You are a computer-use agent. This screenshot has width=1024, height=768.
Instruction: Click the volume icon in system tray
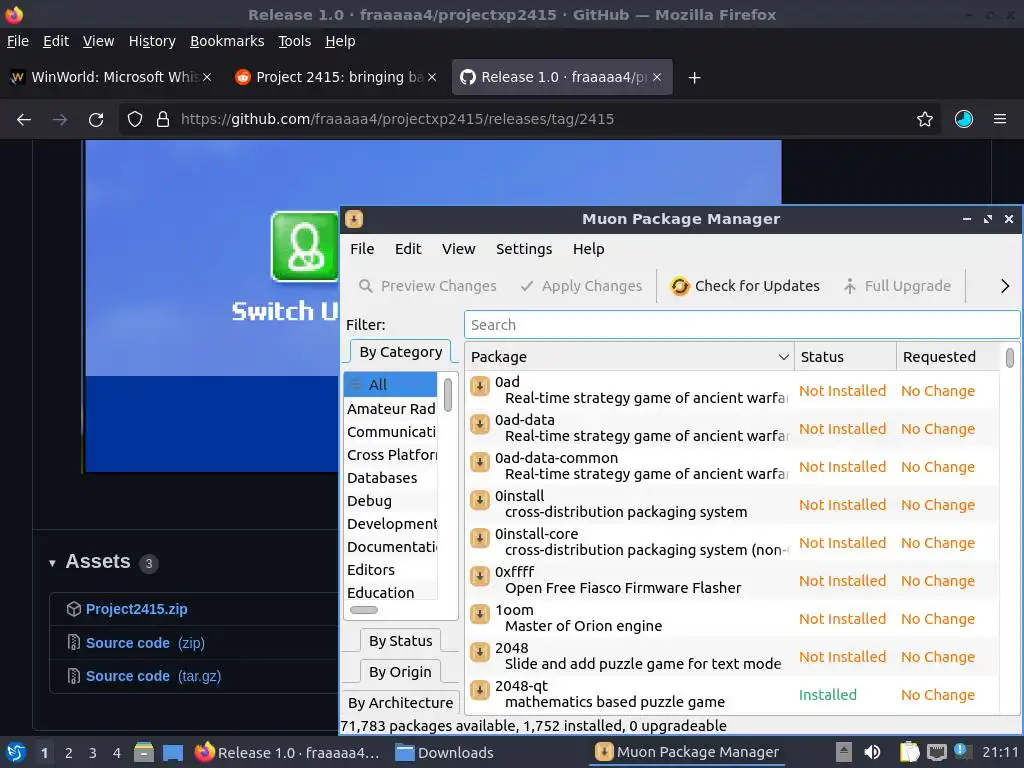(x=872, y=752)
